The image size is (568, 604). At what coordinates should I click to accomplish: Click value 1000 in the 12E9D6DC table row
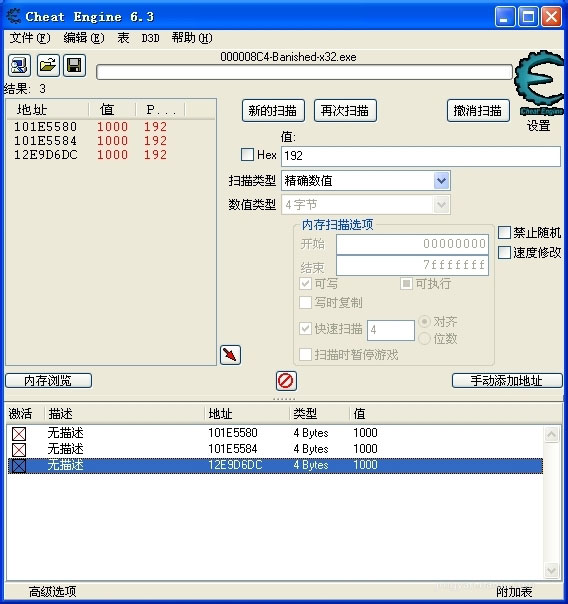tap(365, 465)
